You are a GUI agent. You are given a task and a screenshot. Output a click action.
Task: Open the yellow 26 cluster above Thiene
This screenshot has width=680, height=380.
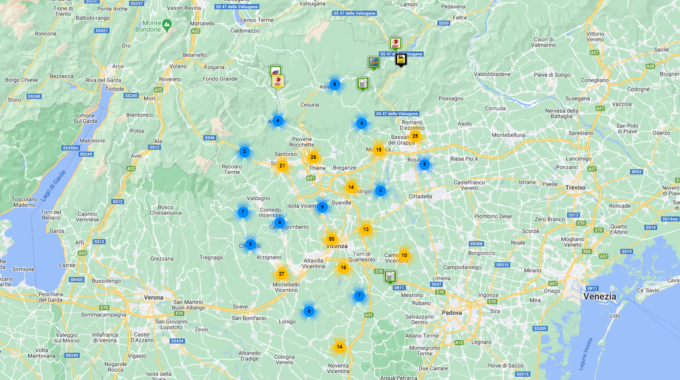[x=313, y=157]
